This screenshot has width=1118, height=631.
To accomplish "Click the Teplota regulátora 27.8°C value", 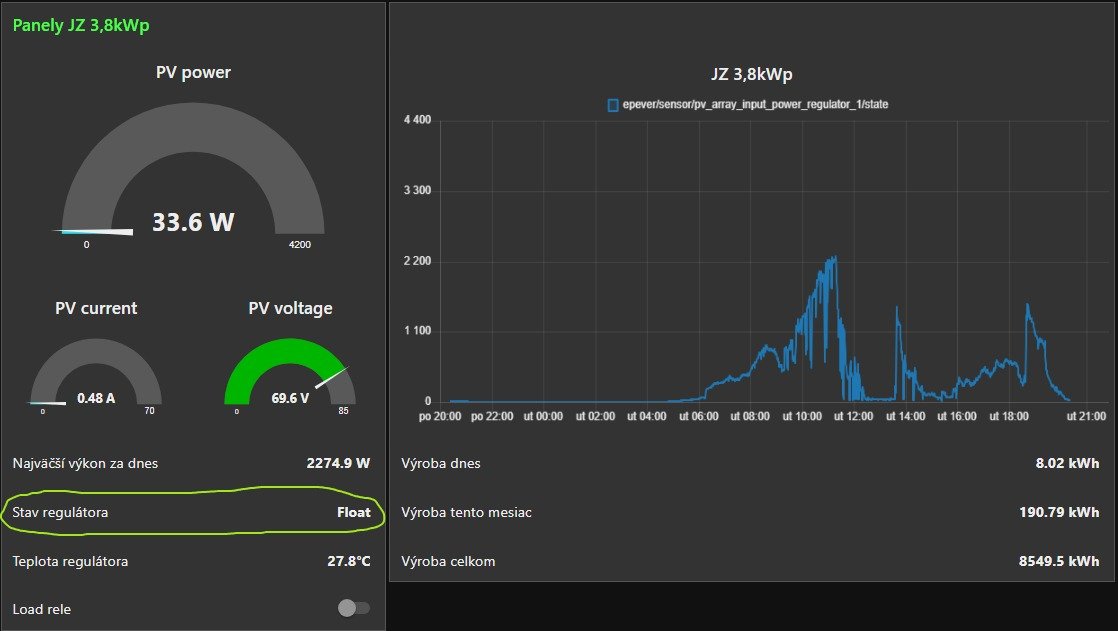I will click(x=349, y=561).
